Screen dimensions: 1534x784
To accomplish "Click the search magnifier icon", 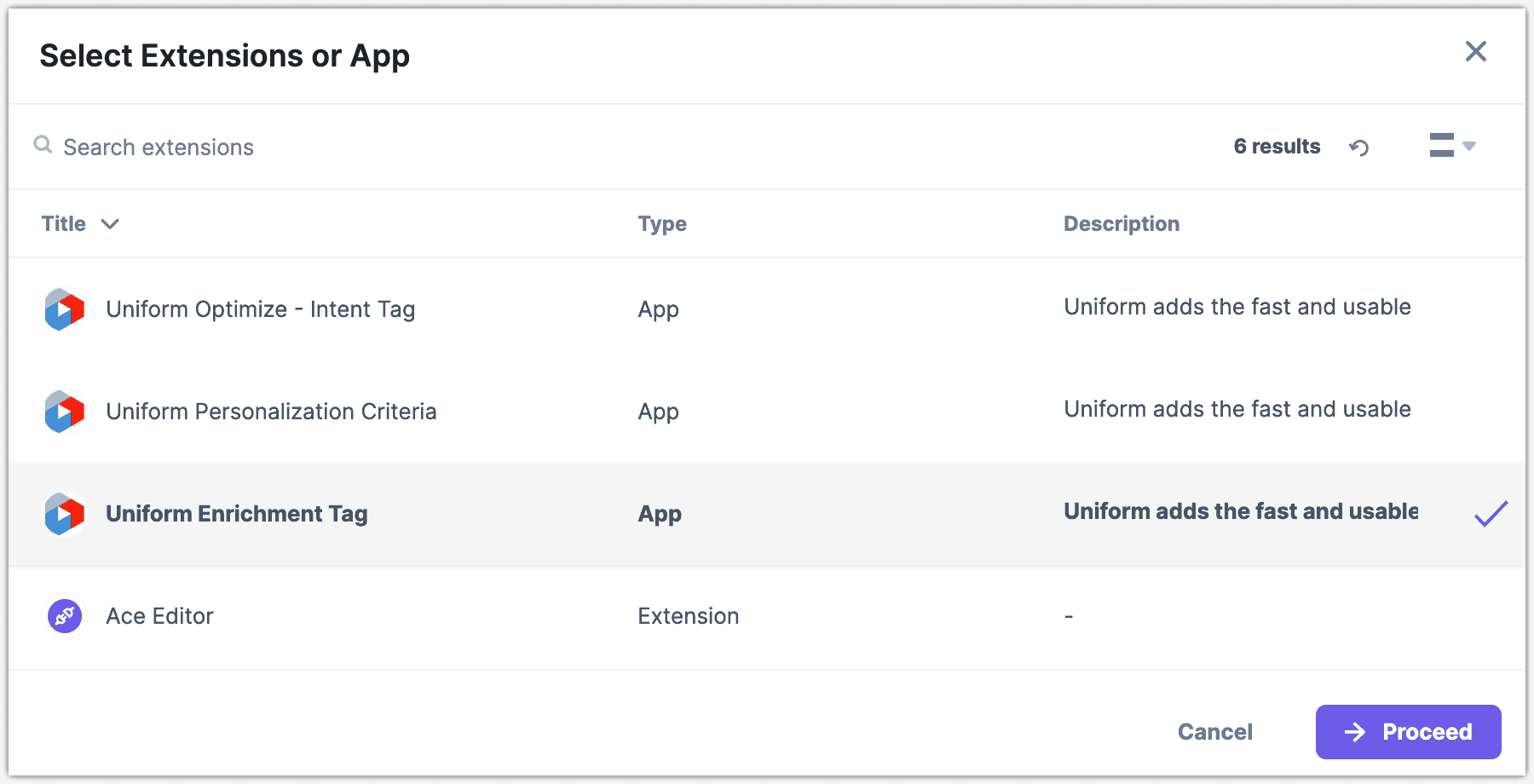I will pos(43,146).
